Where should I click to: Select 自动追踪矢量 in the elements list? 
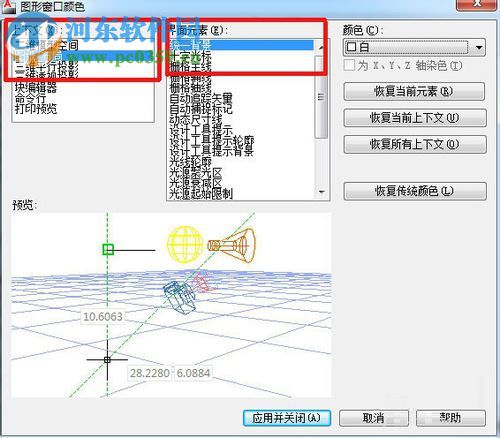coord(201,99)
